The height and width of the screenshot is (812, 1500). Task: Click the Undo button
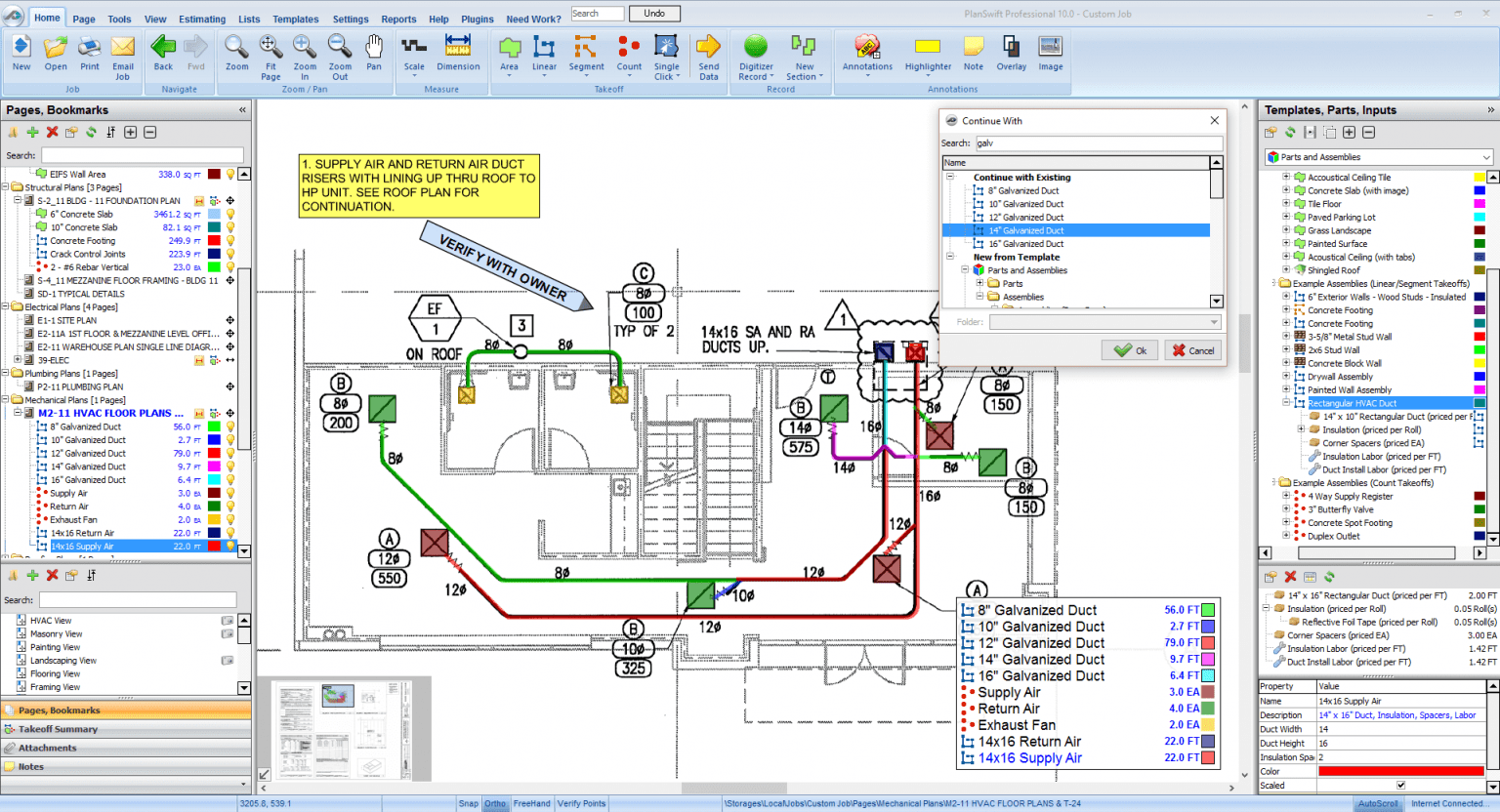(653, 13)
